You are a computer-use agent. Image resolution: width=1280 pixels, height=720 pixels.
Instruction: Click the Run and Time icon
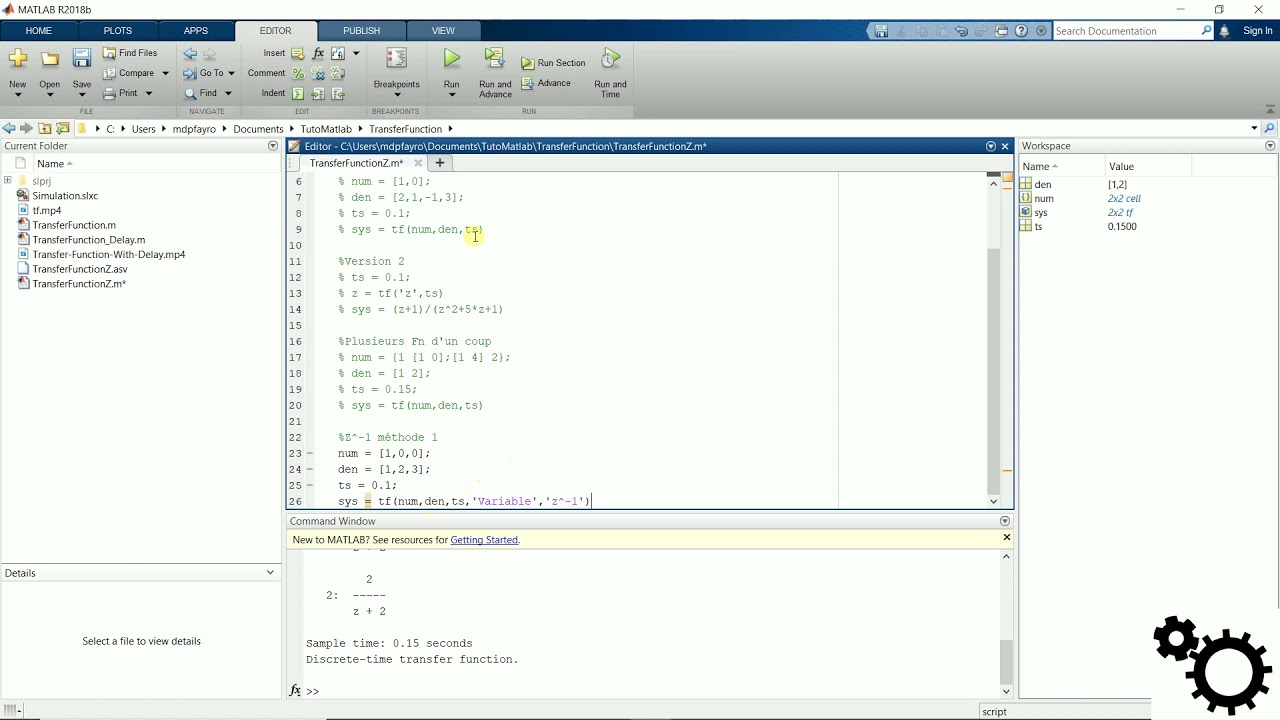(x=610, y=59)
